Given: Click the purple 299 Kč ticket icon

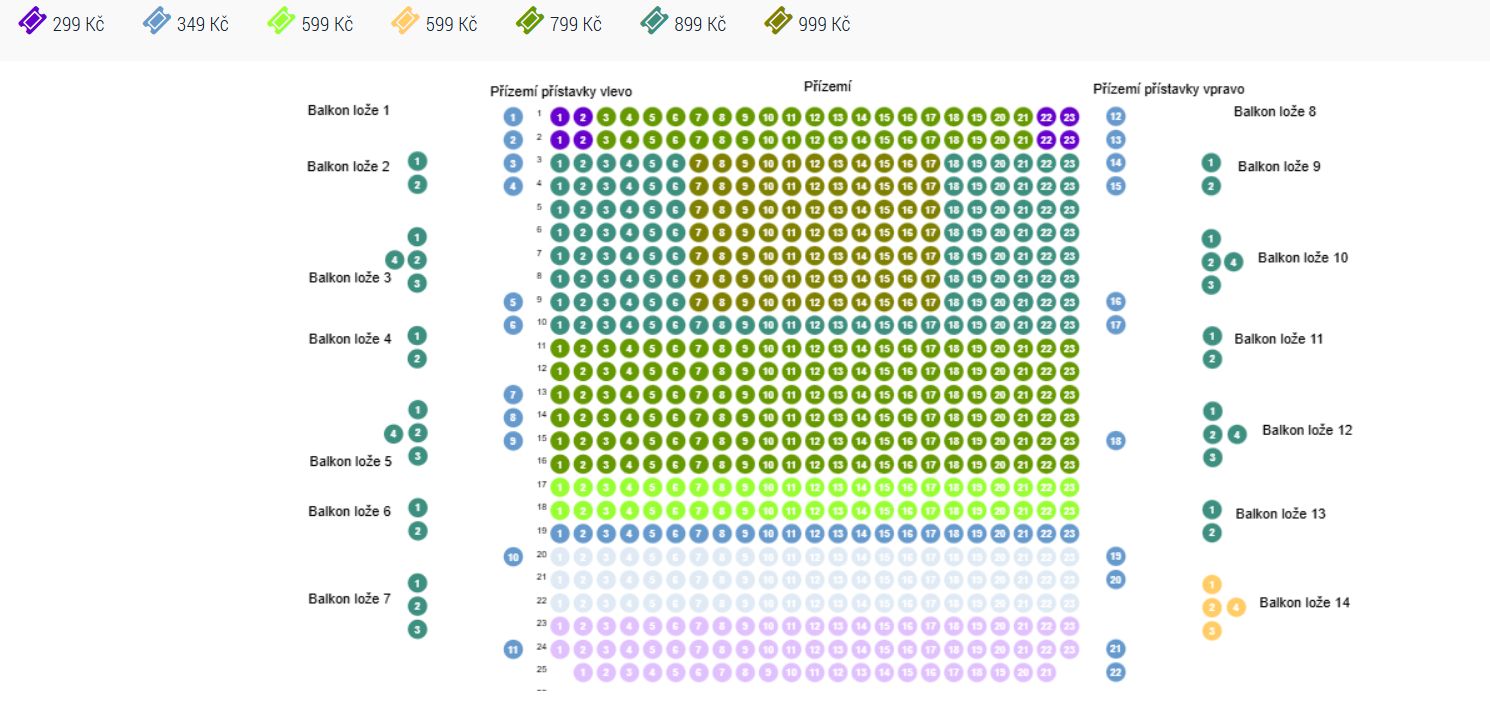Looking at the screenshot, I should click(33, 22).
